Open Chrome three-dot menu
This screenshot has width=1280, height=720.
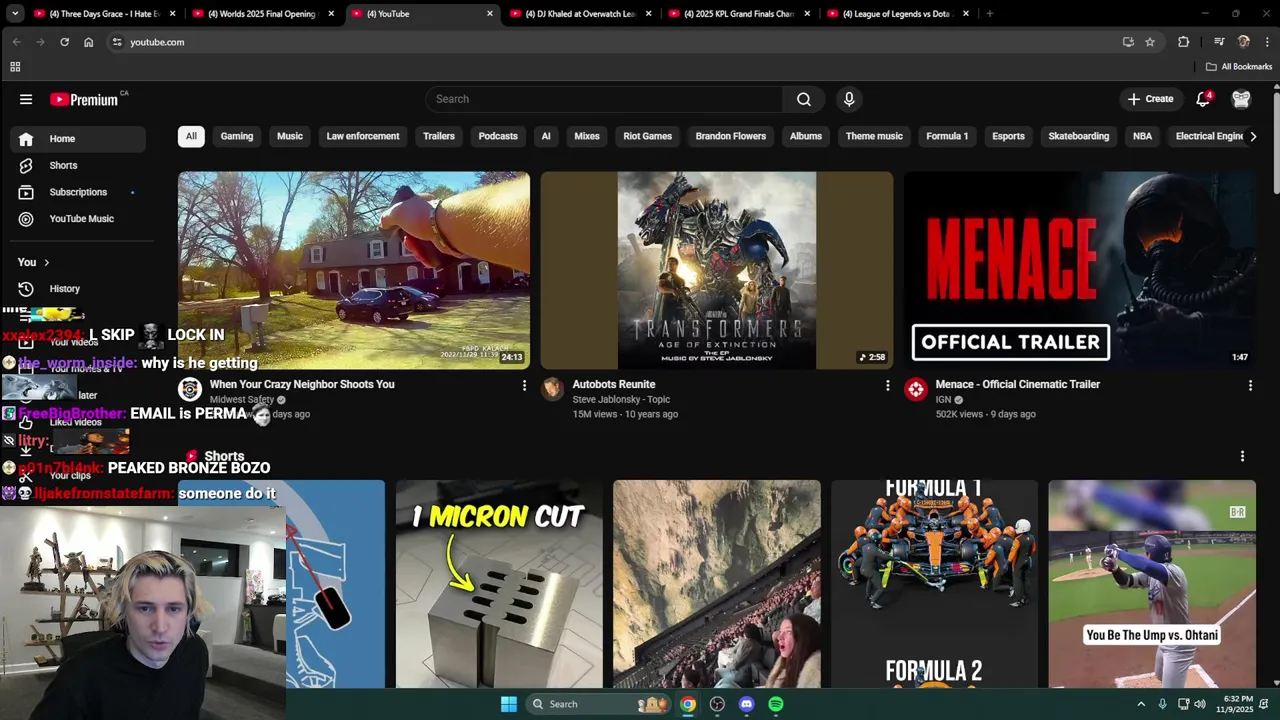(1267, 42)
